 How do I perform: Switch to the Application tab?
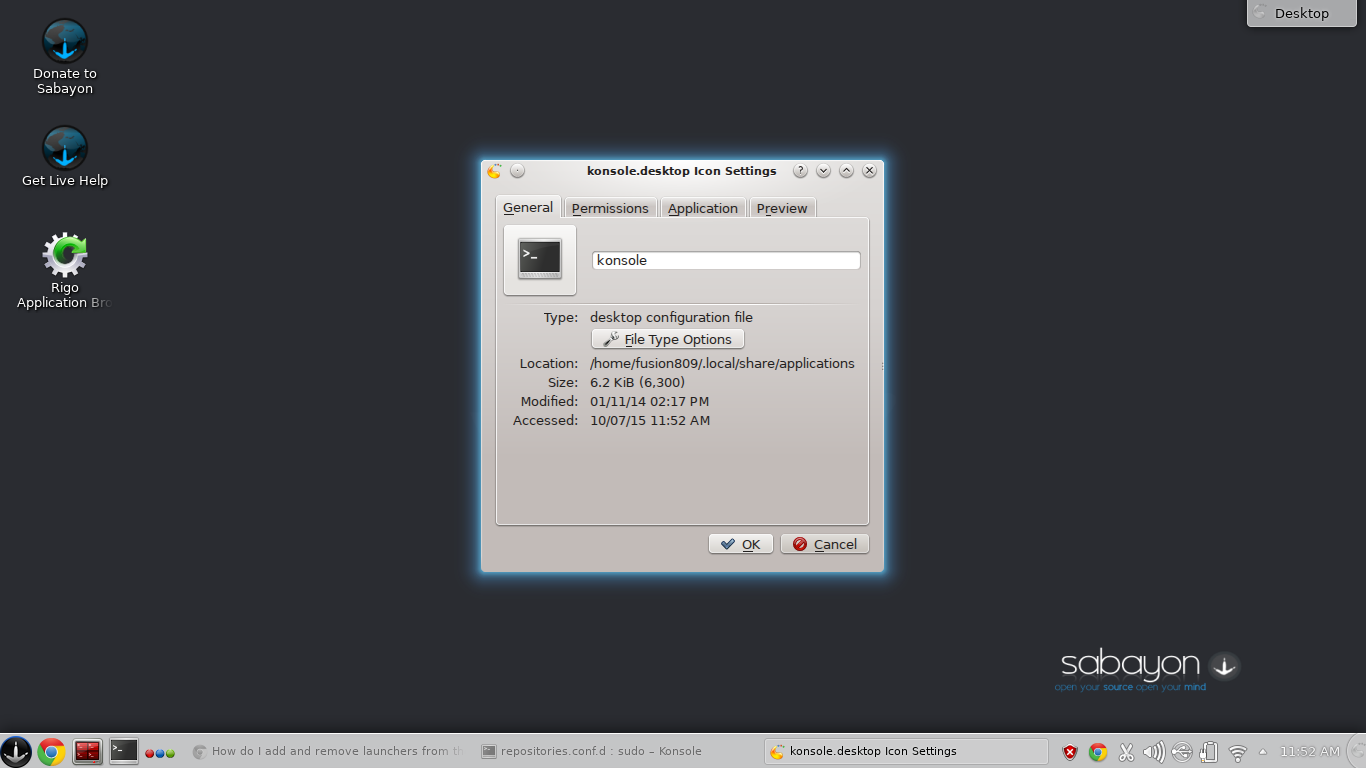(703, 208)
